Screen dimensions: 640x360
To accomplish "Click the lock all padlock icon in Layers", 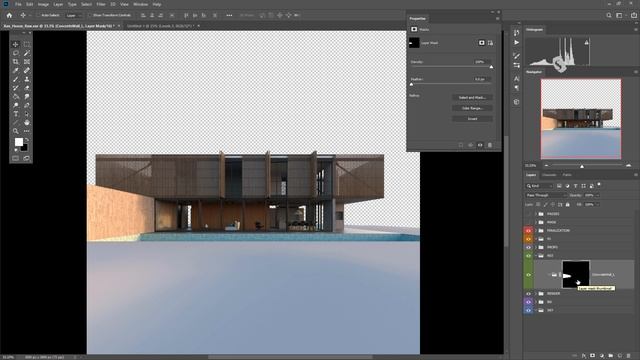I will [x=568, y=204].
